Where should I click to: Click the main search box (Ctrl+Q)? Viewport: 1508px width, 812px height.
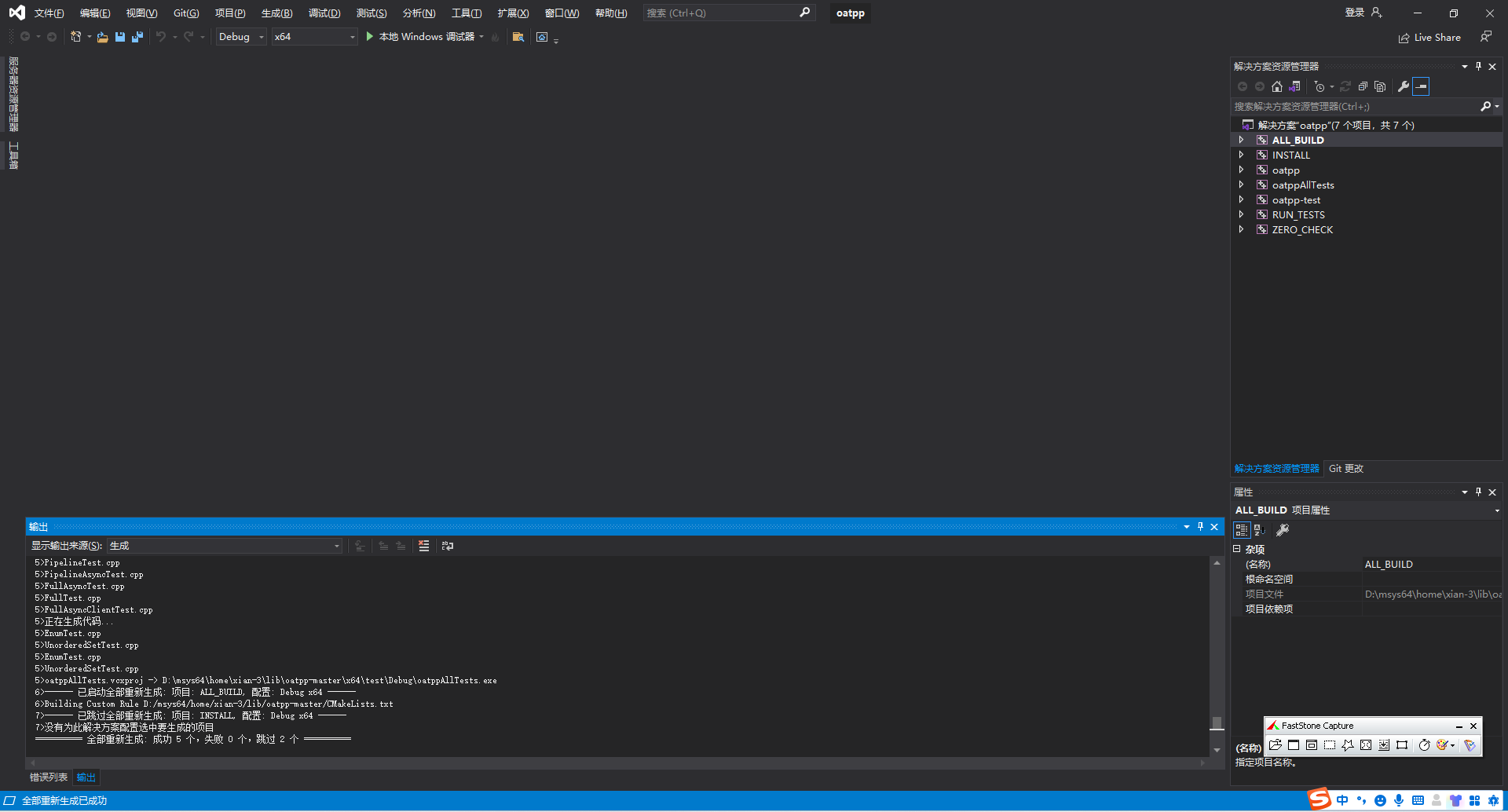click(x=727, y=13)
